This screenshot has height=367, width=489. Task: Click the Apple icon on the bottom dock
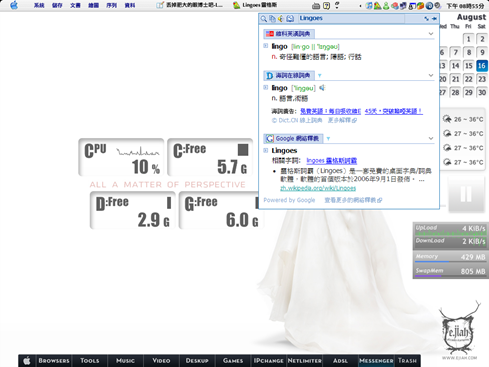coord(27,360)
